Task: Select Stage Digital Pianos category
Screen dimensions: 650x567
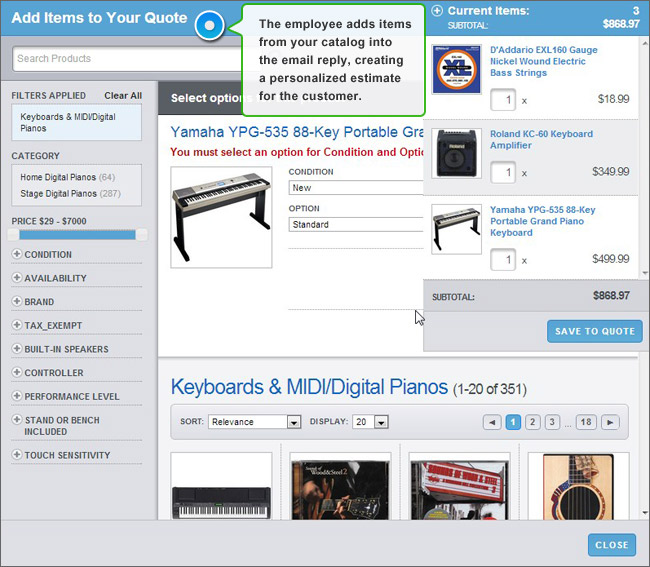Action: [70, 194]
